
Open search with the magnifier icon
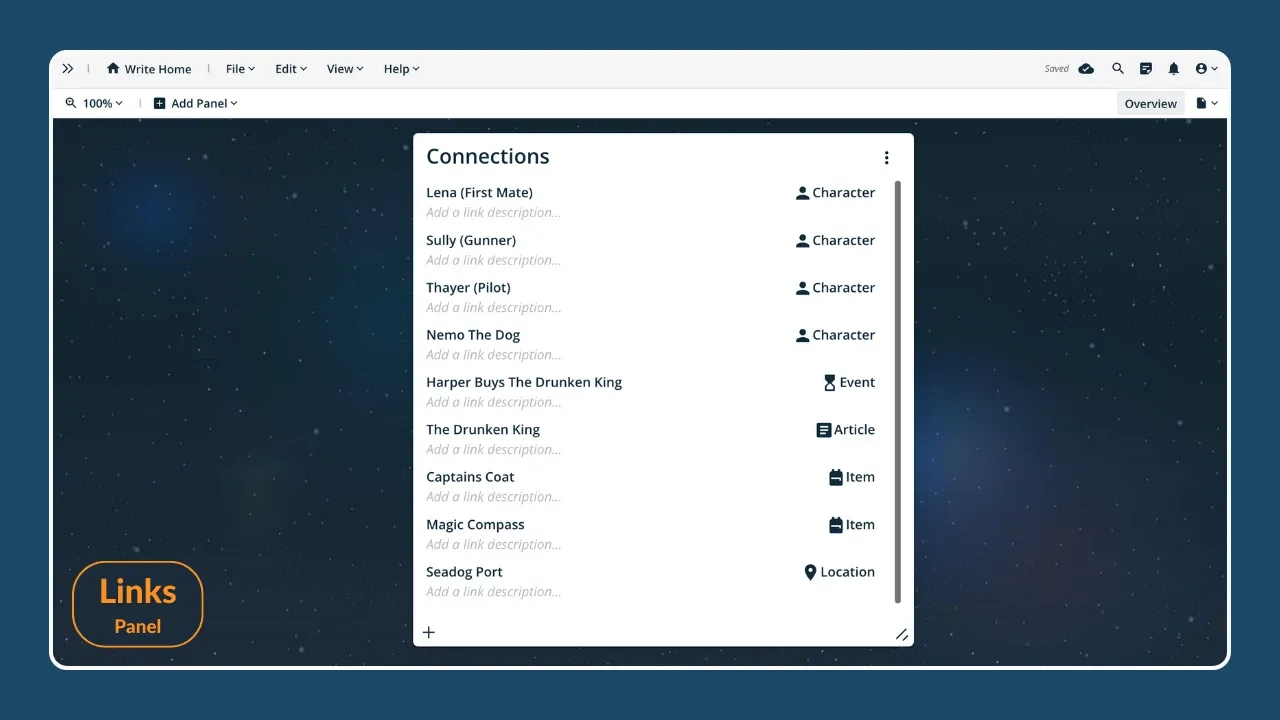click(x=1118, y=69)
